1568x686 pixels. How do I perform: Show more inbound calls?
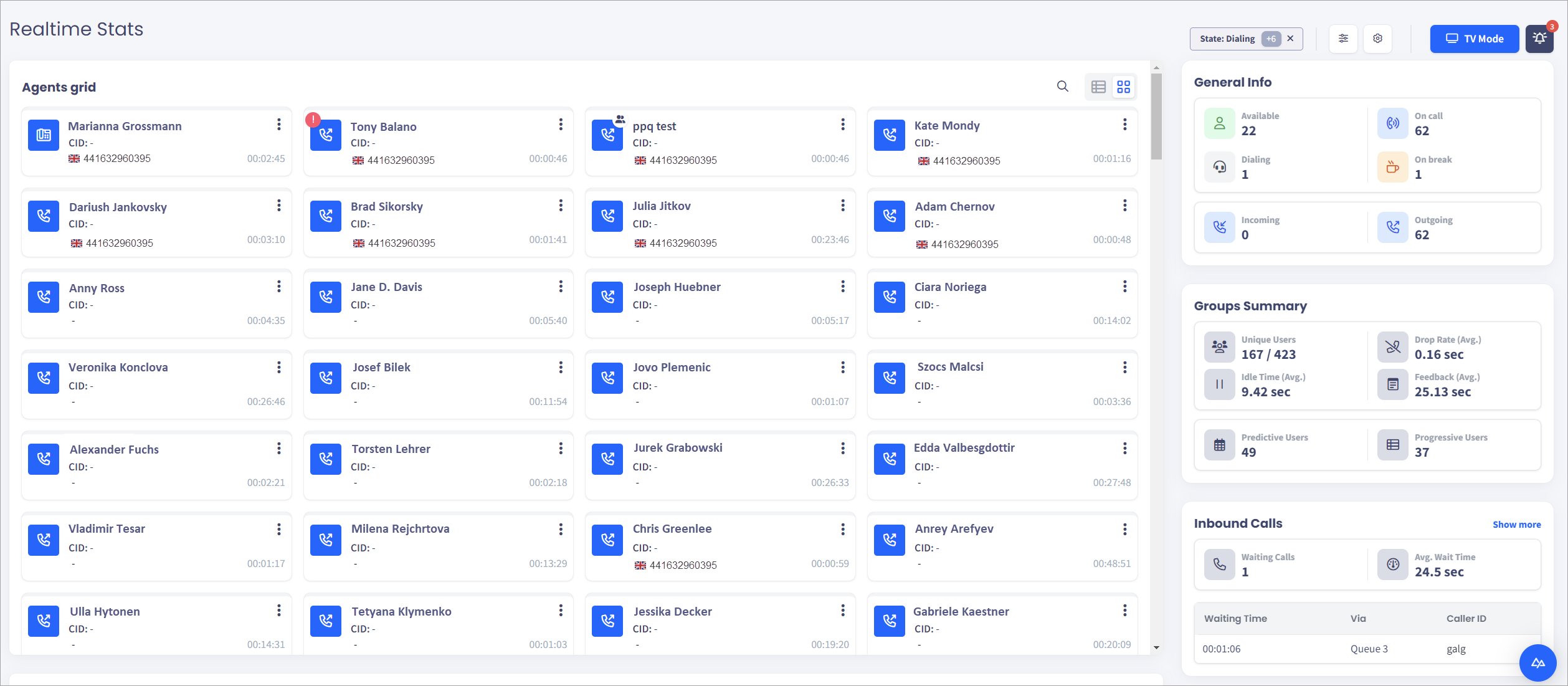pos(1516,525)
